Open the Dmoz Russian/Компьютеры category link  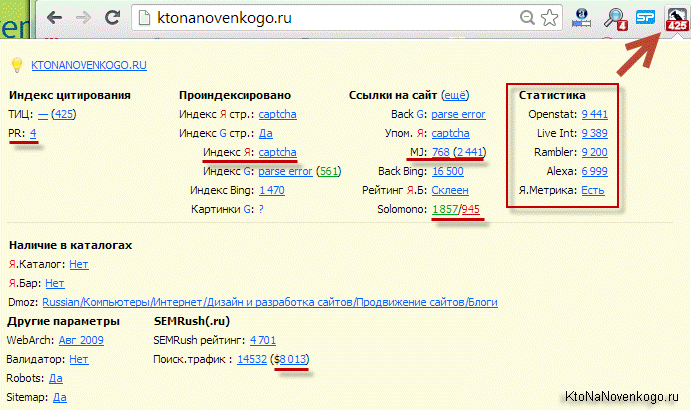click(270, 302)
